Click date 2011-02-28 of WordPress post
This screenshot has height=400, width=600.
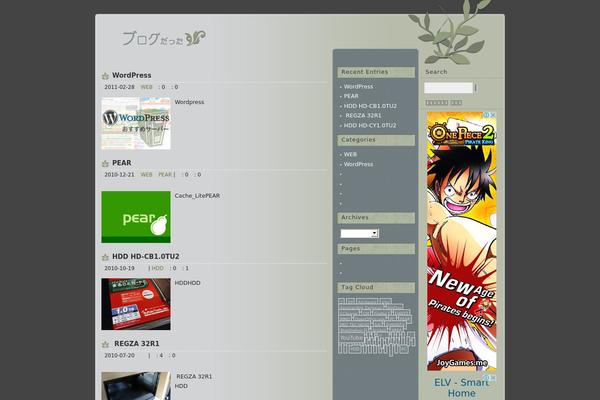pyautogui.click(x=119, y=87)
